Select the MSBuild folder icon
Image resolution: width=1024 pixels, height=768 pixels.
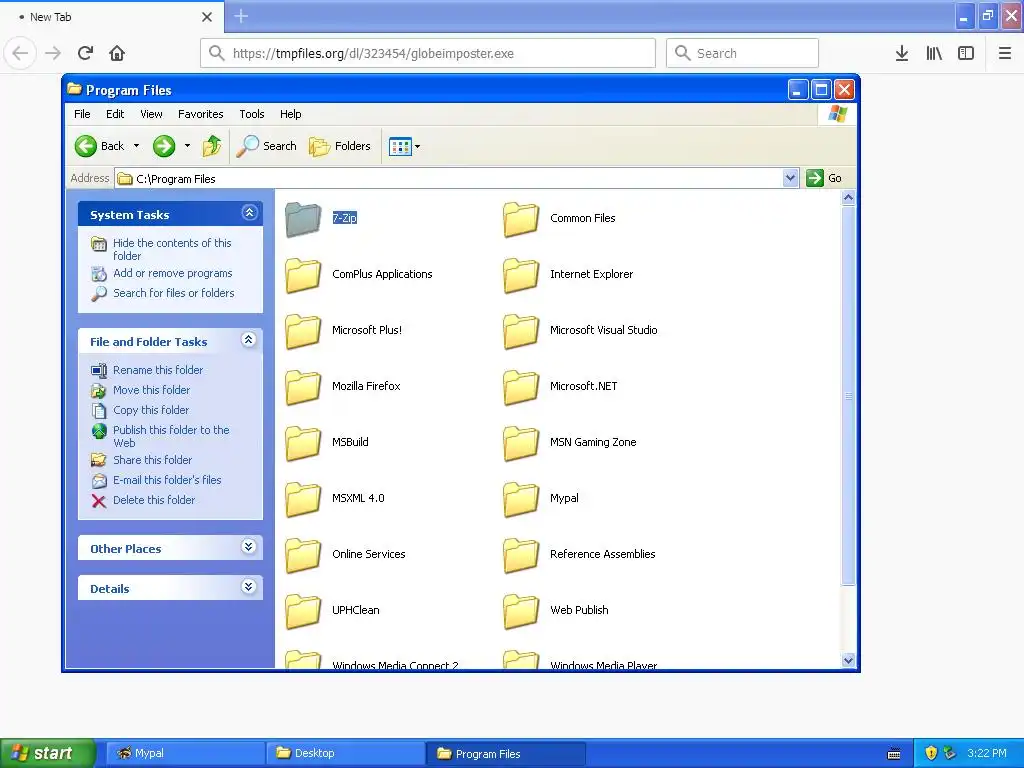303,443
